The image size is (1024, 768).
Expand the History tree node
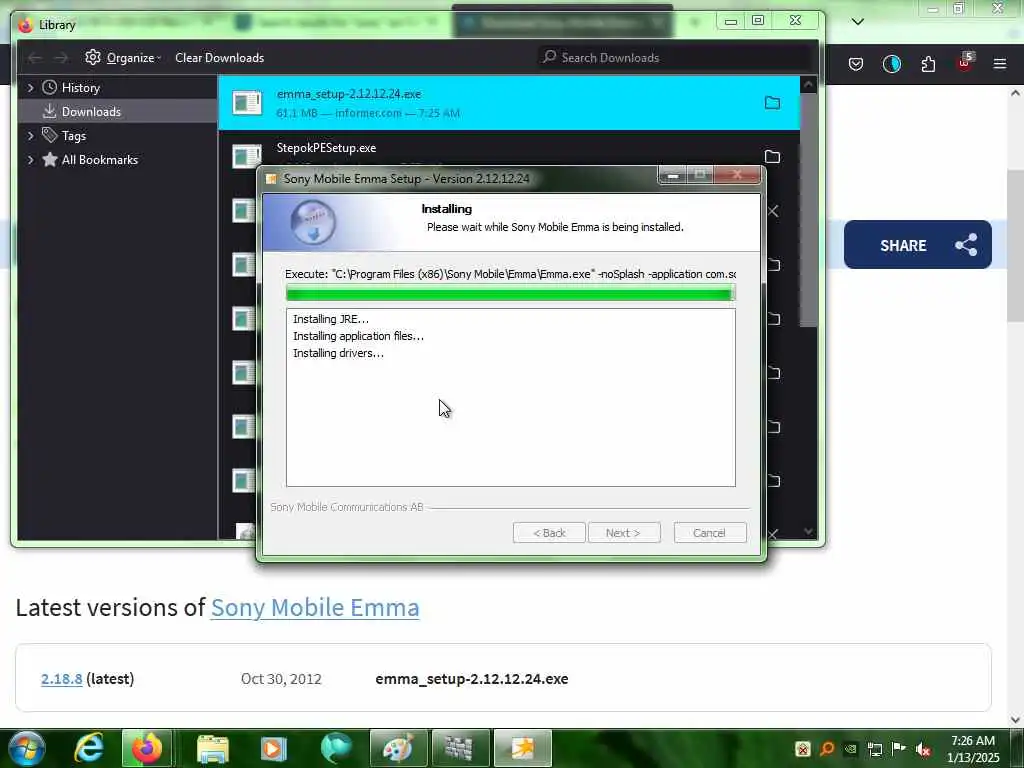[30, 88]
